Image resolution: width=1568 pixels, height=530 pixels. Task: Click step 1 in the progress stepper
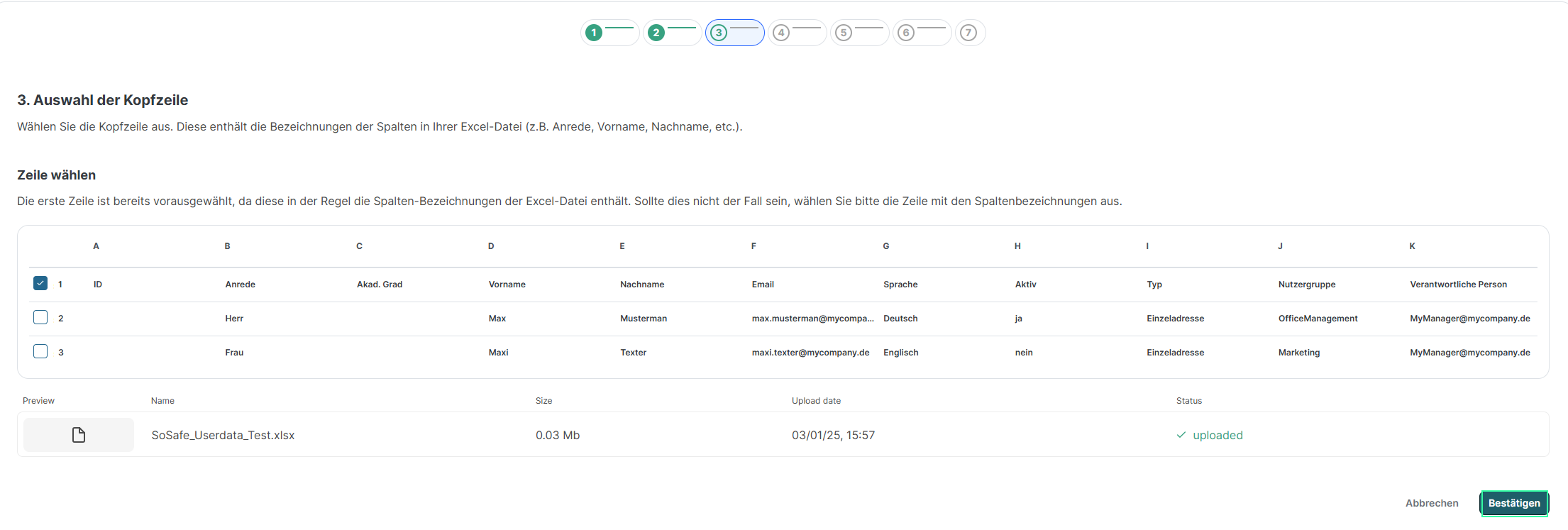click(x=594, y=33)
